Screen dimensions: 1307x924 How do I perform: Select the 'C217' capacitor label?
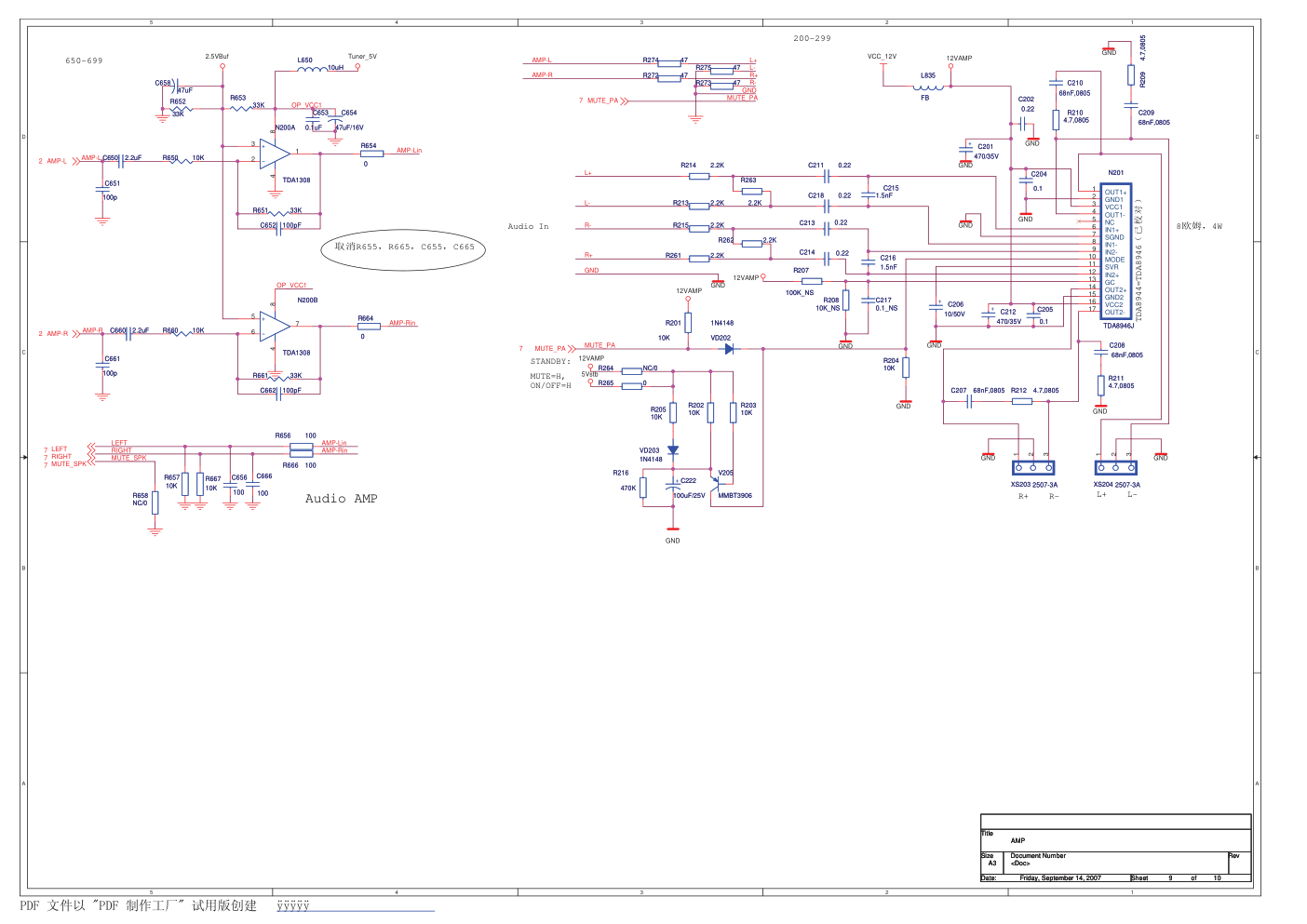(883, 301)
